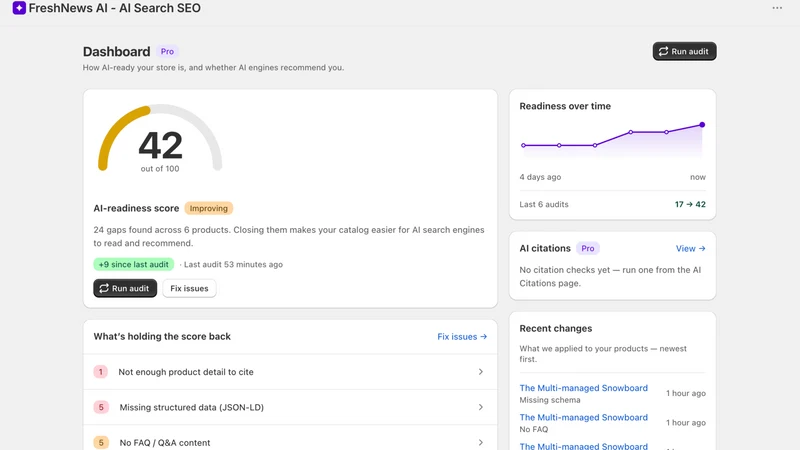The image size is (800, 450).
Task: Click the count badge 5 for FAQ issue
Action: 101,442
